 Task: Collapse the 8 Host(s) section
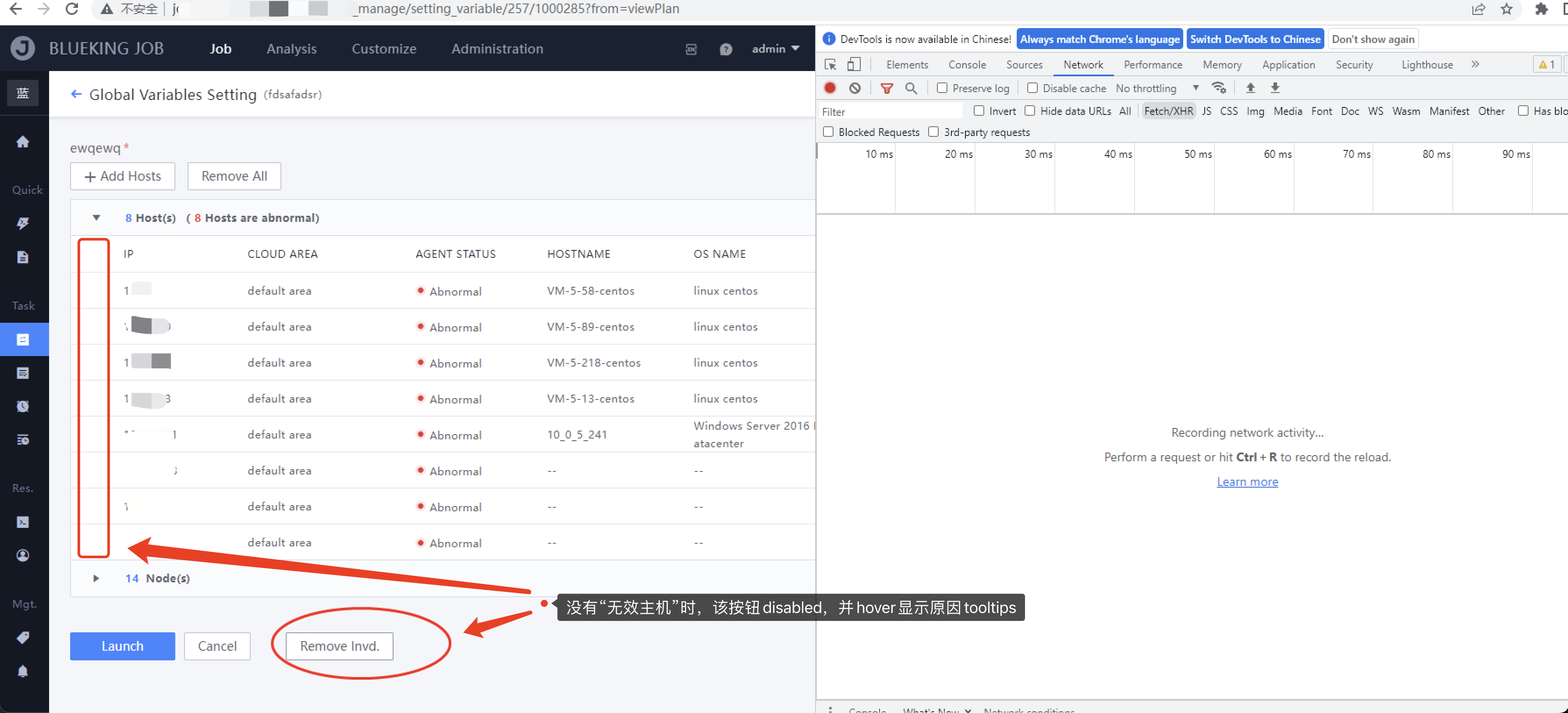pyautogui.click(x=96, y=217)
